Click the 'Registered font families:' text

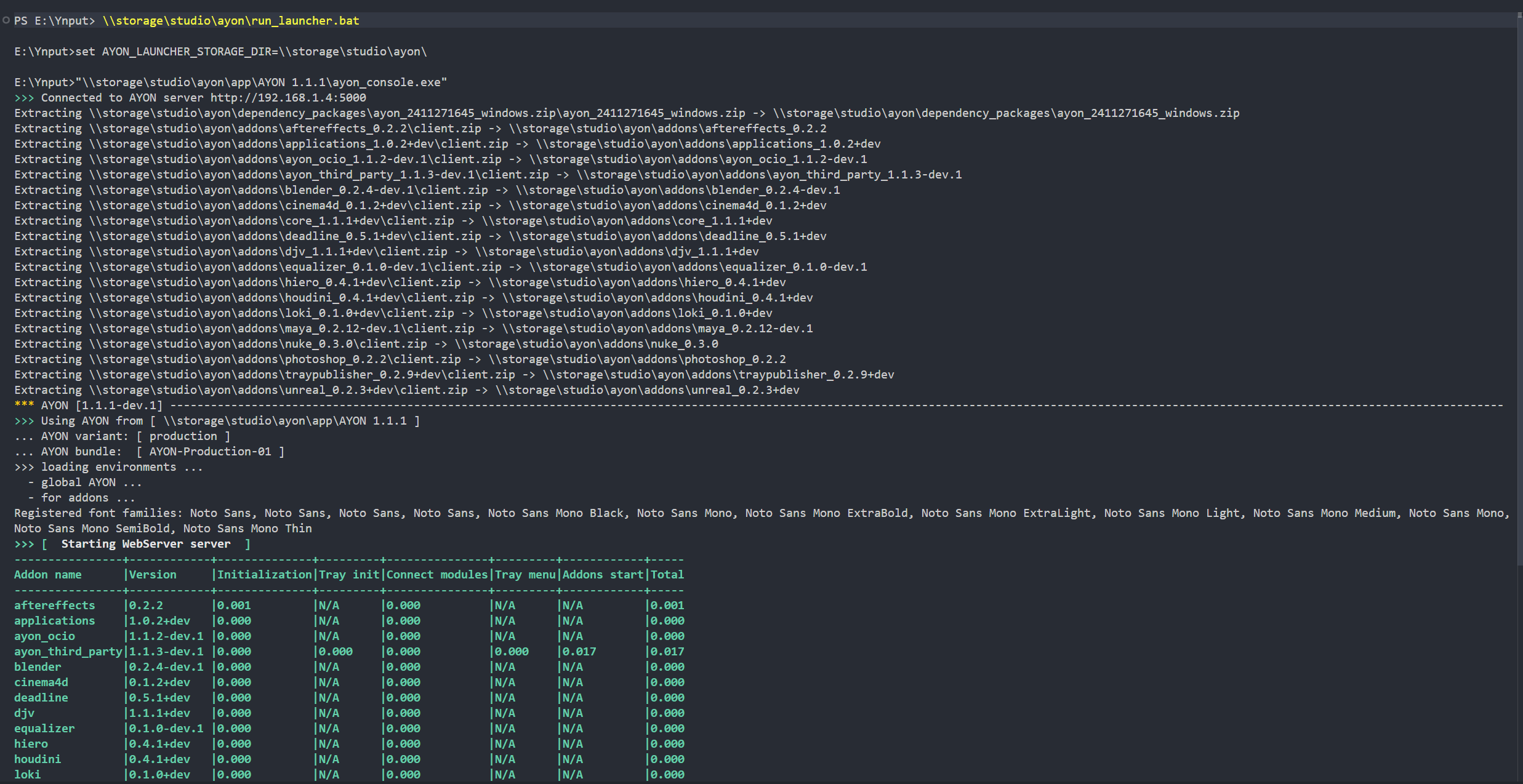[98, 513]
